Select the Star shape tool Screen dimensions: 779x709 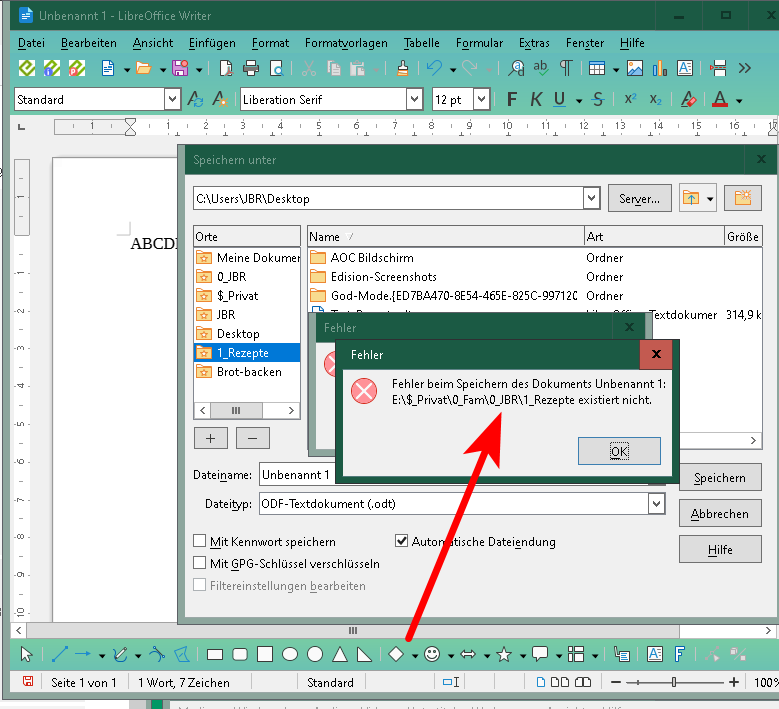coord(504,654)
